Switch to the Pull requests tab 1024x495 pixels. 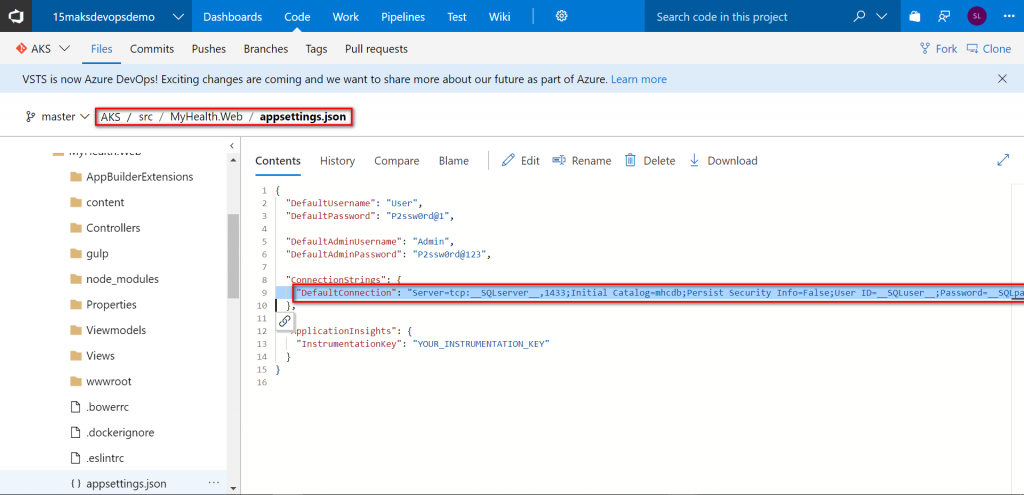pos(376,49)
